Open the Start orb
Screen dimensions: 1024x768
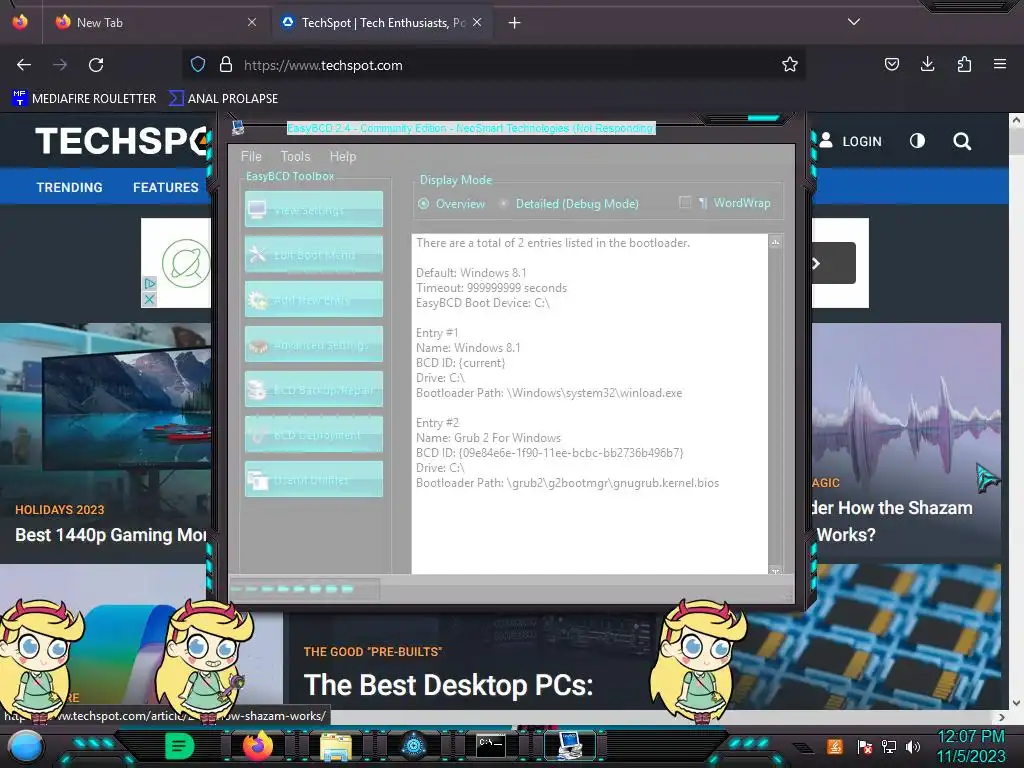[x=26, y=747]
